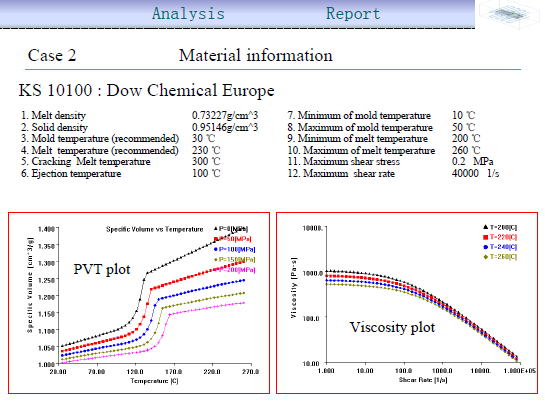Screen dimensions: 545x405
Task: Click the 'Report' header word
Action: click(x=353, y=14)
